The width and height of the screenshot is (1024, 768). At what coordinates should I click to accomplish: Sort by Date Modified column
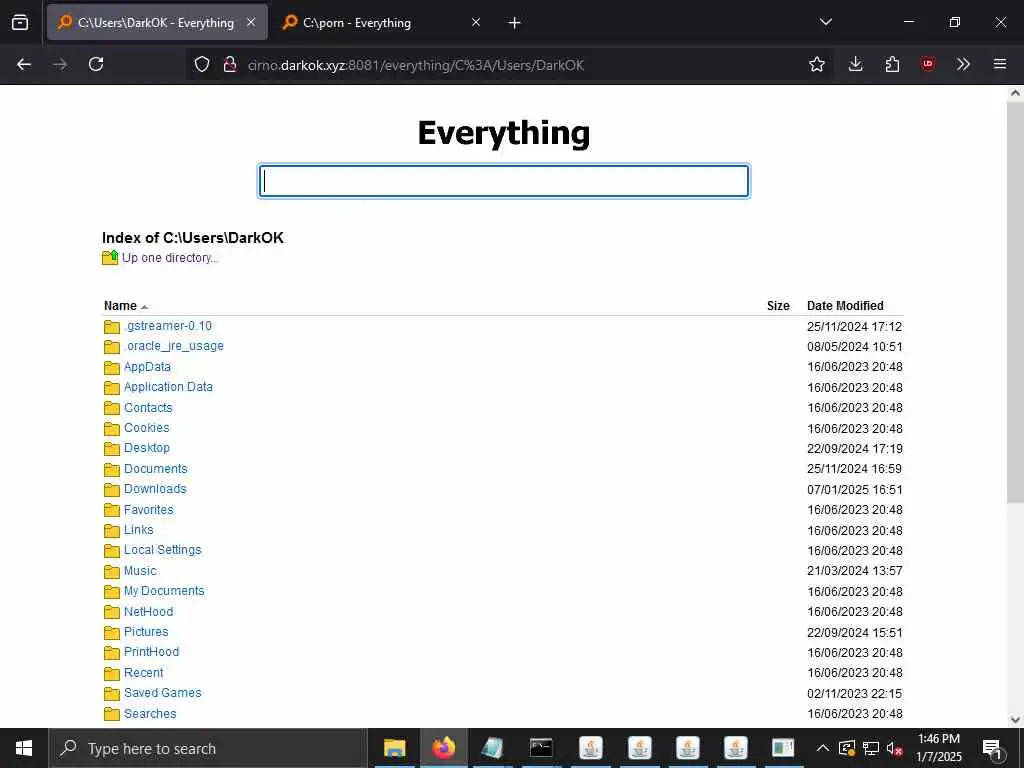point(845,306)
